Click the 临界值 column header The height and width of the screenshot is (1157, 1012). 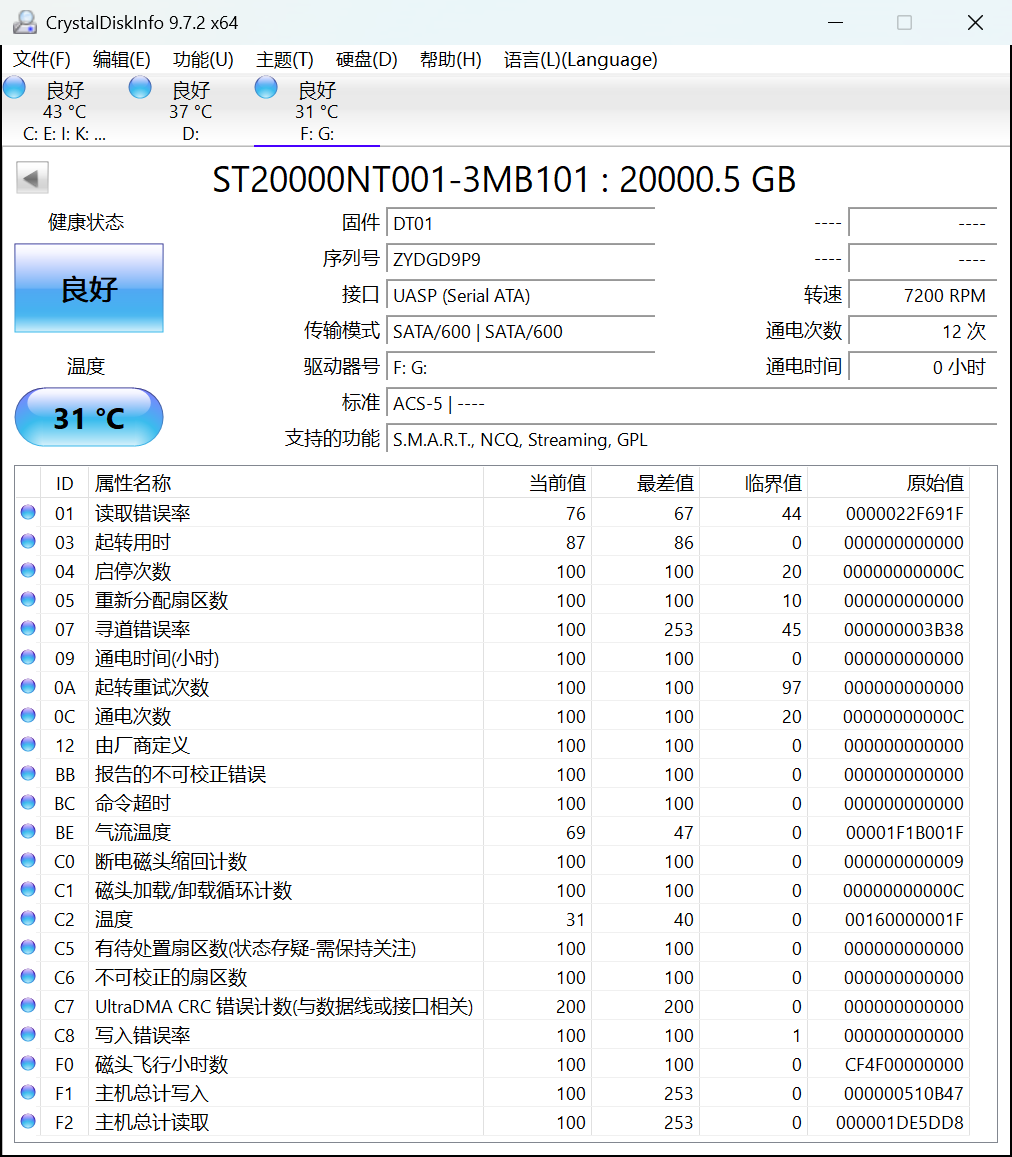(x=753, y=483)
